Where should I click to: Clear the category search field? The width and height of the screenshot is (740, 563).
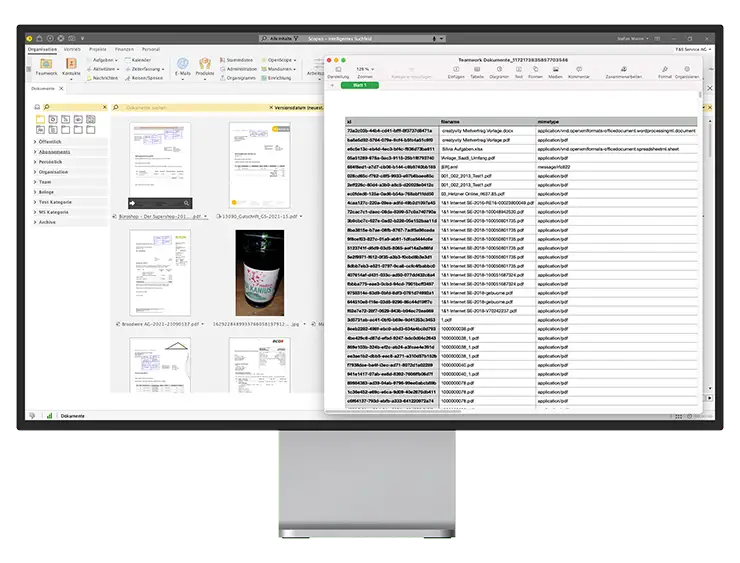105,107
